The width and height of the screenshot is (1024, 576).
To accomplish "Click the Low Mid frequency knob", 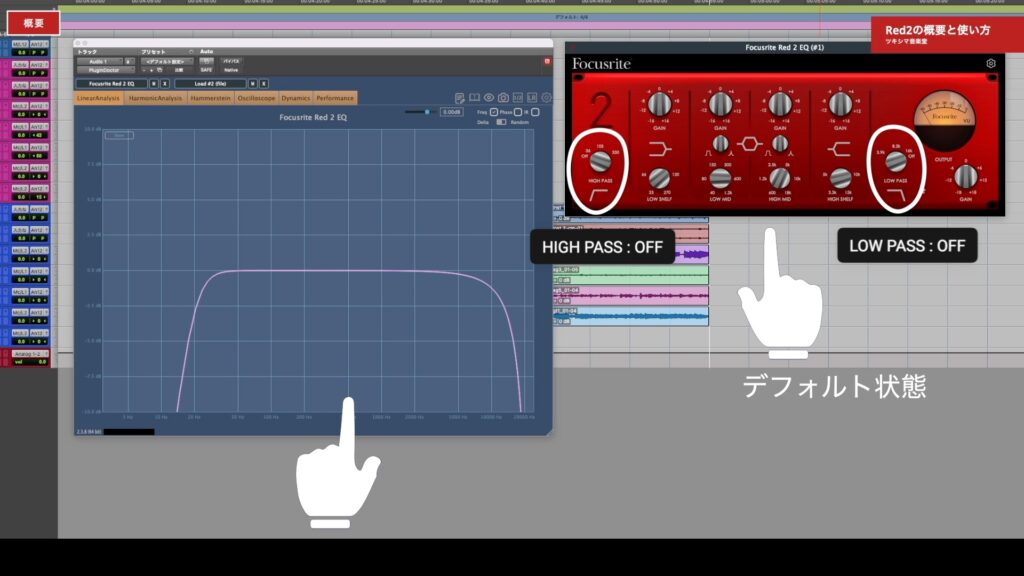I will coord(720,178).
